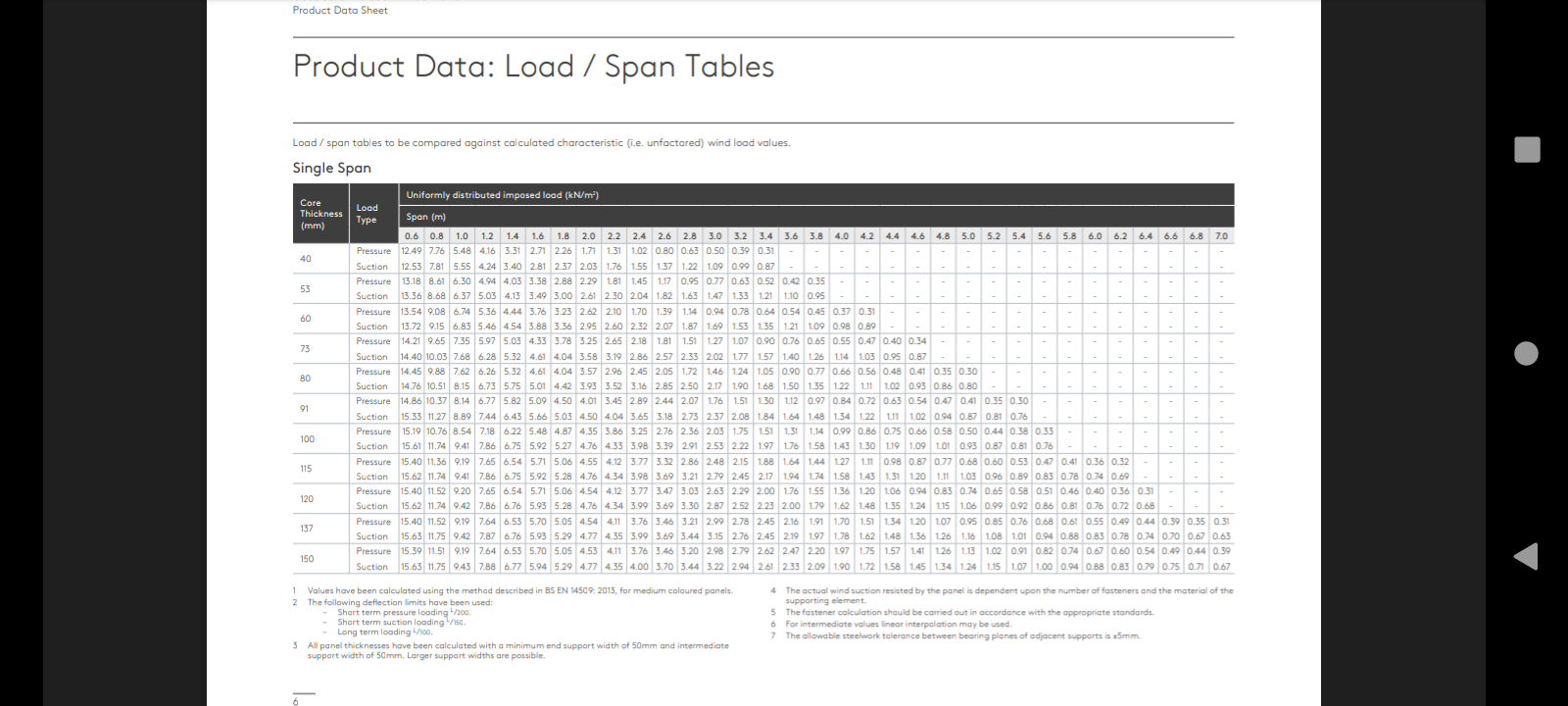1568x706 pixels.
Task: Tap the Android home circle button
Action: tap(1526, 353)
